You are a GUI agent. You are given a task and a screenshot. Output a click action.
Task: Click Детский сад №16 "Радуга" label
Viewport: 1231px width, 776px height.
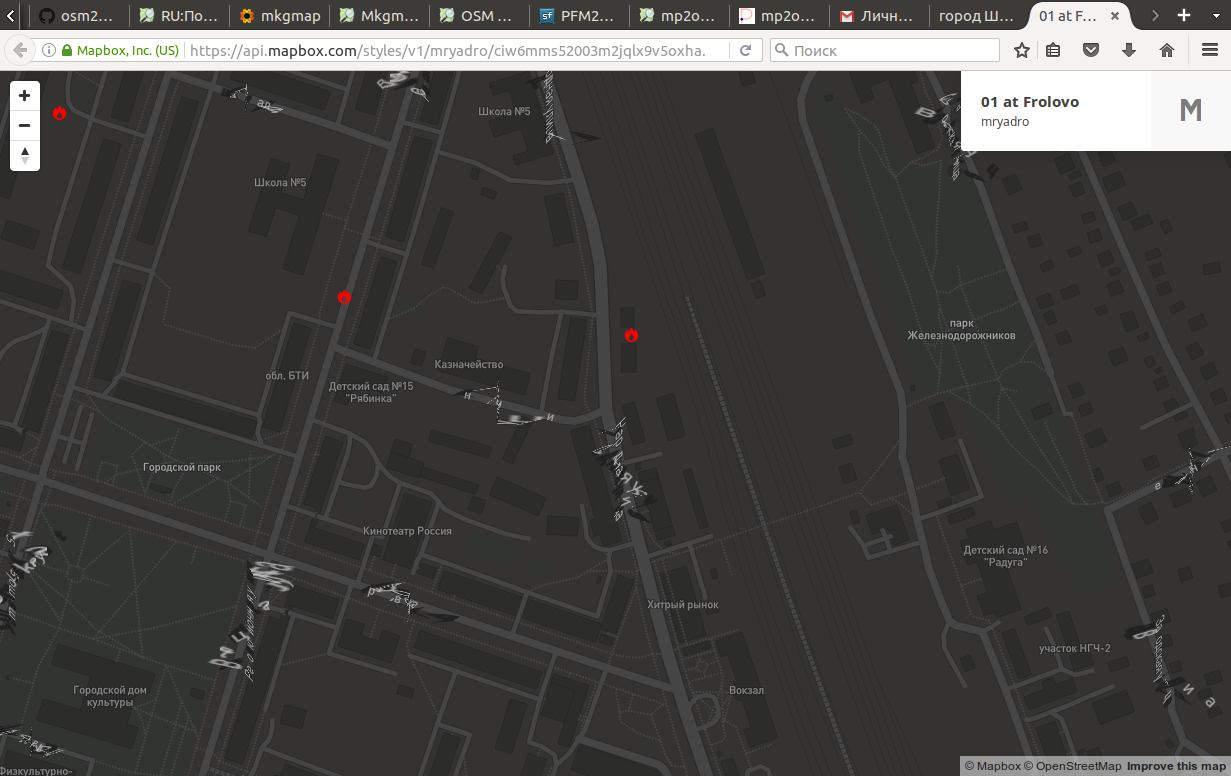click(1006, 556)
